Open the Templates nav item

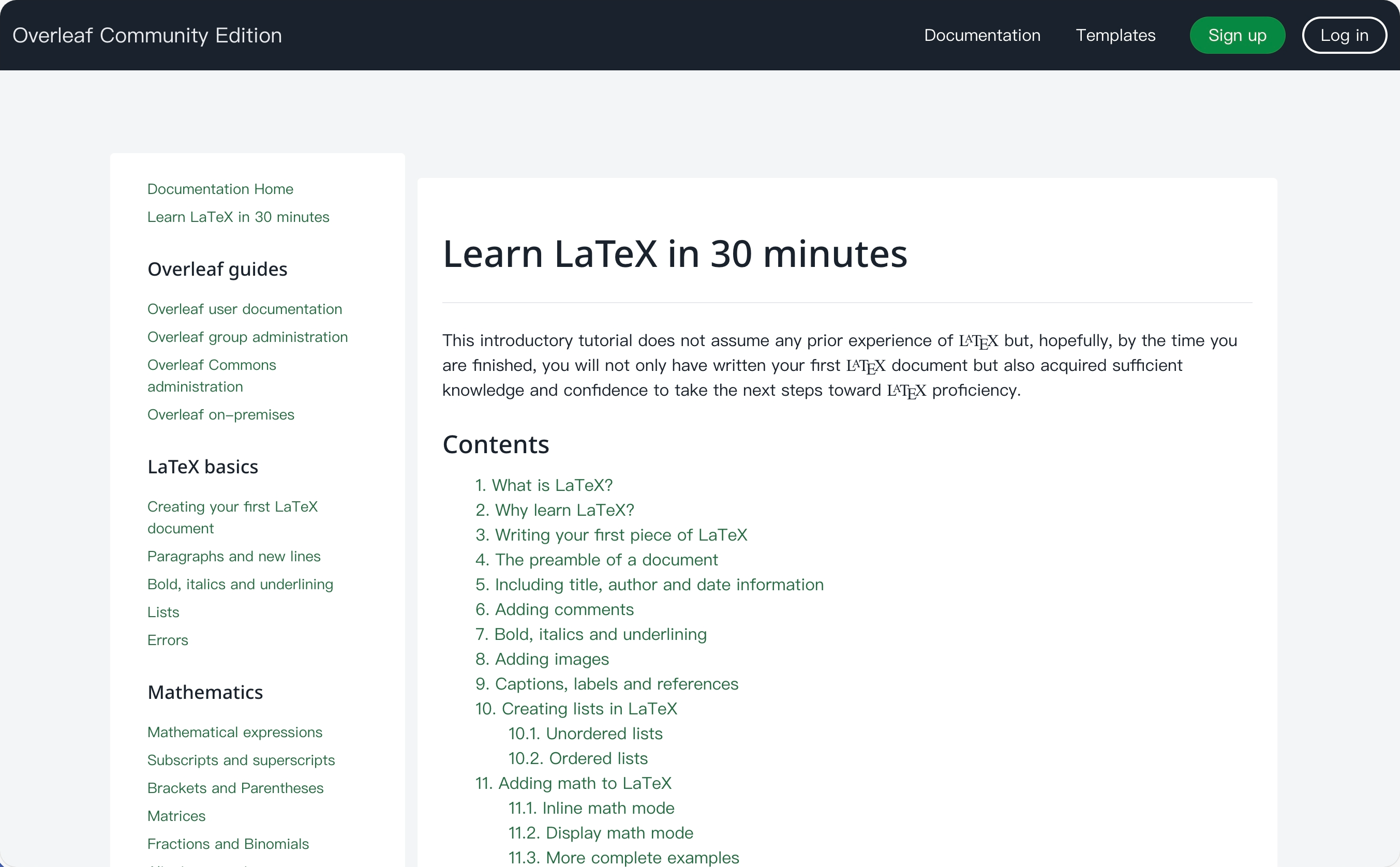1115,36
